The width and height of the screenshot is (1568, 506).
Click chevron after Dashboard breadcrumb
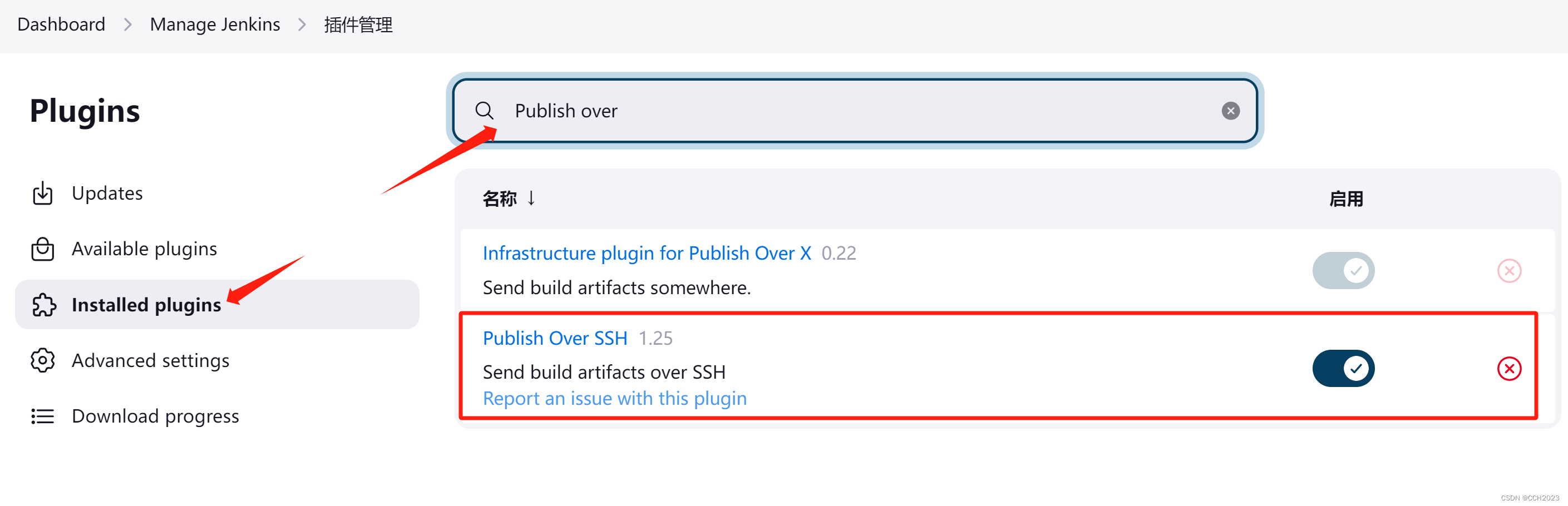point(128,25)
